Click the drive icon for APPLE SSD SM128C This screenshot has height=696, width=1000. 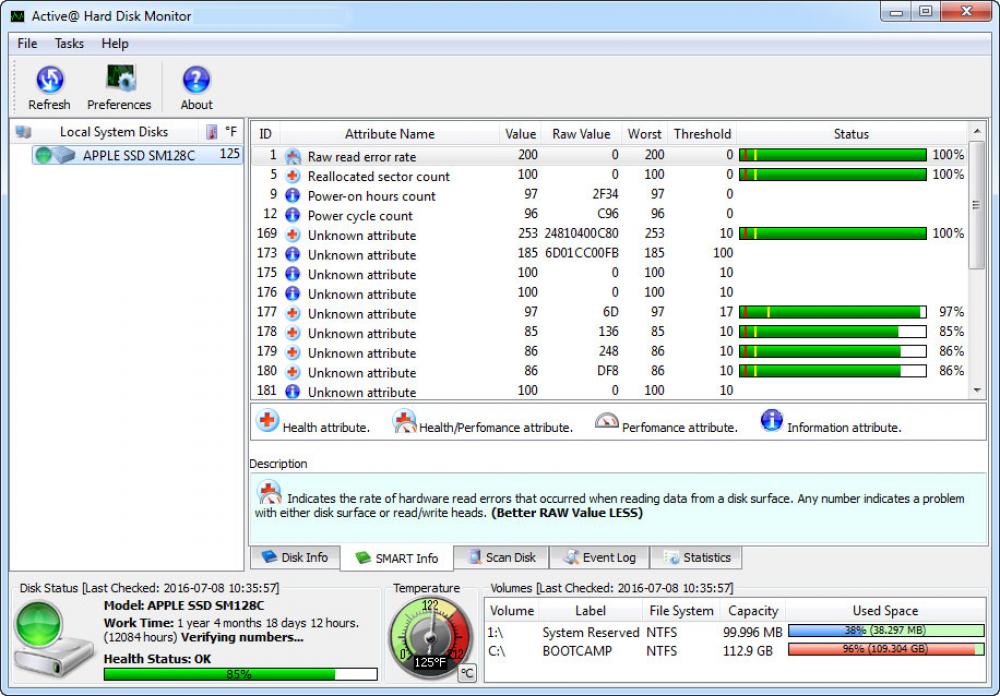[62, 154]
